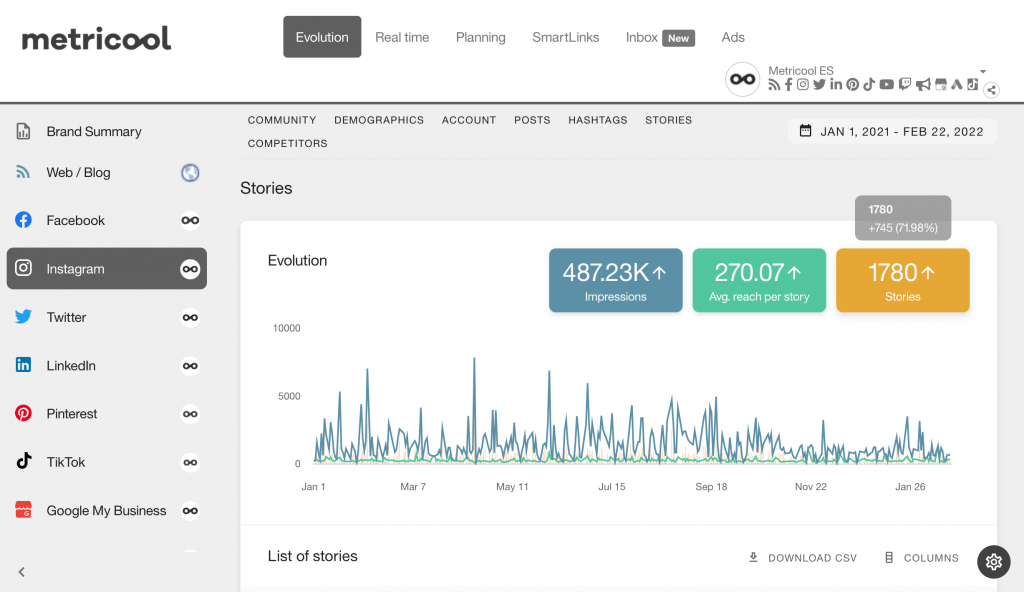Click the YouTube icon in the brand header

click(x=886, y=84)
